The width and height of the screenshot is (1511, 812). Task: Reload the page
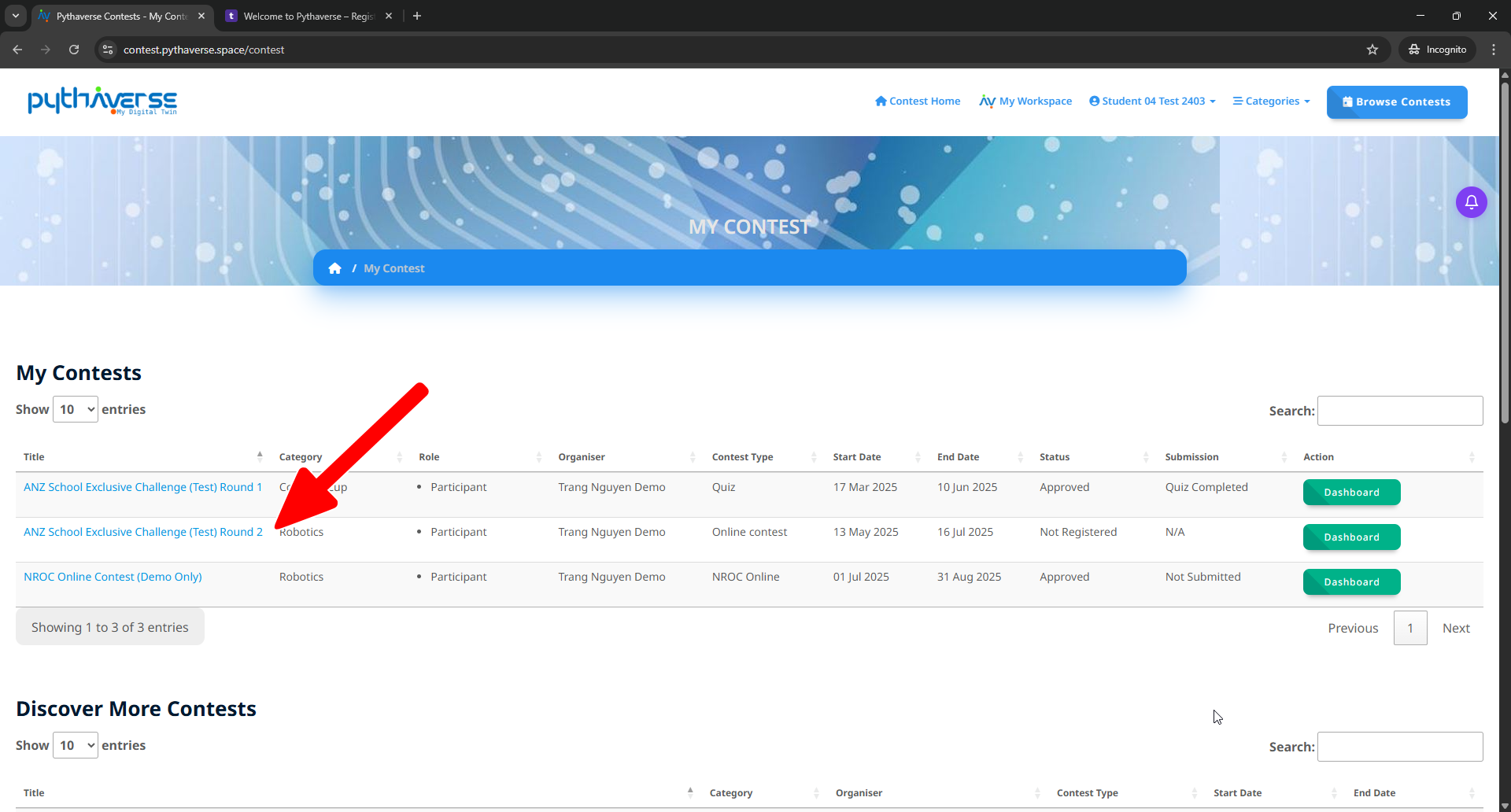click(74, 50)
